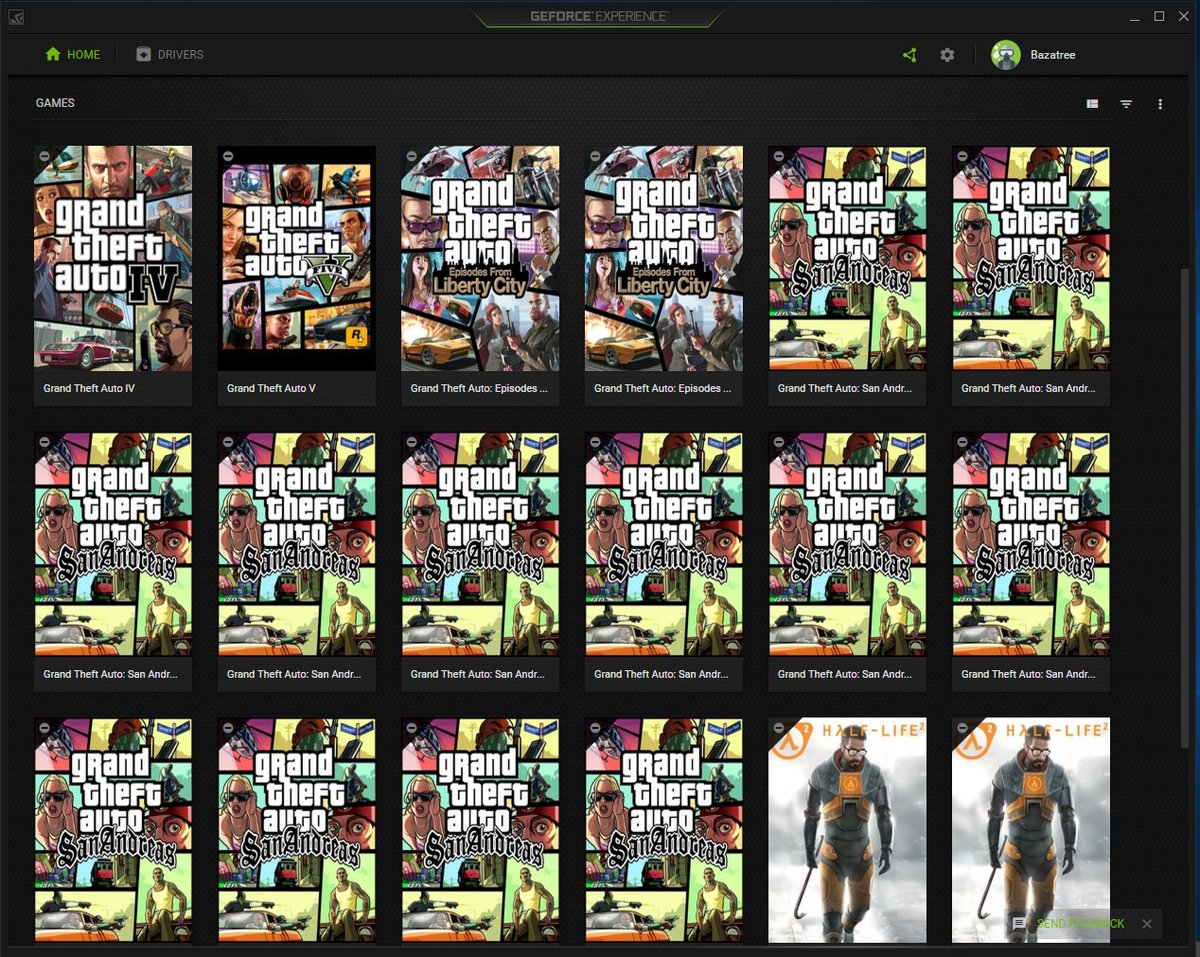1200x957 pixels.
Task: Minimize the GeForce Experience window
Action: [1134, 17]
